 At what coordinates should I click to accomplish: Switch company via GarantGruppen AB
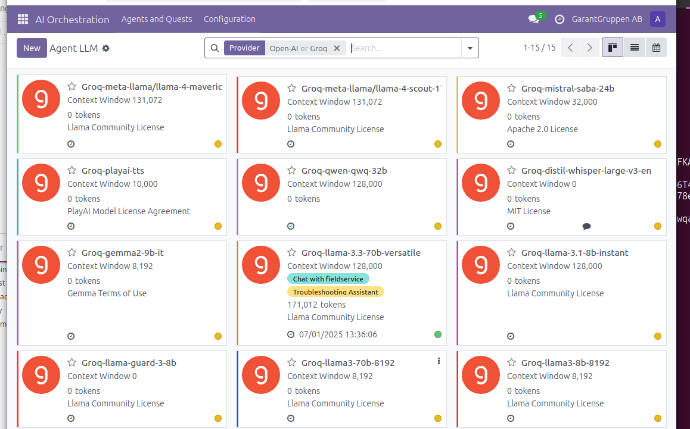(607, 19)
